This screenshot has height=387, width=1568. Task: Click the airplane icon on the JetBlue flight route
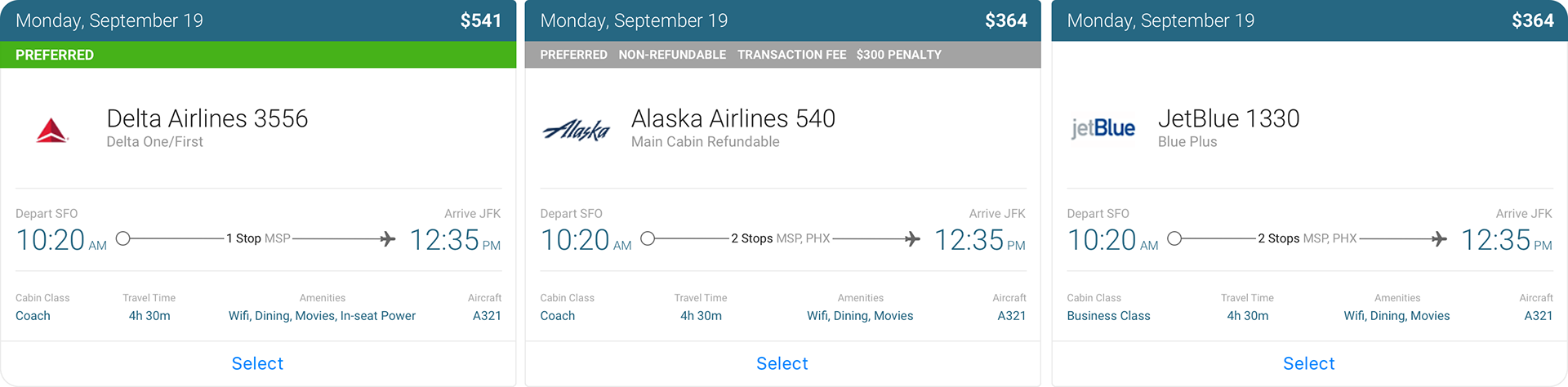coord(1439,238)
